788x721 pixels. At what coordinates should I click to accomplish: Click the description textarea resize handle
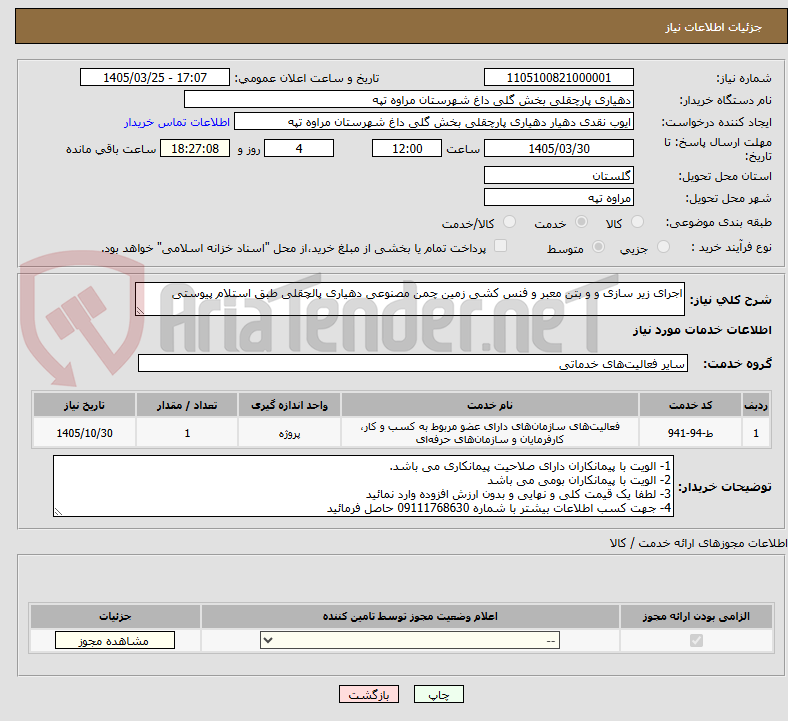point(140,311)
